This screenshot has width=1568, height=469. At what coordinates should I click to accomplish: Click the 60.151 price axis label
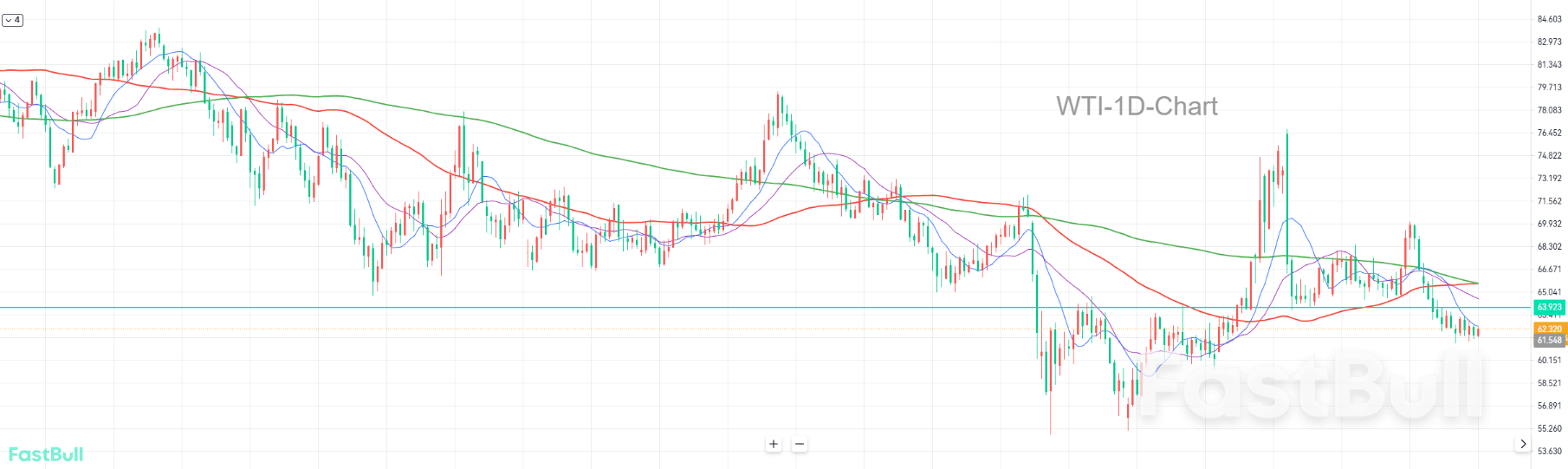point(1549,360)
